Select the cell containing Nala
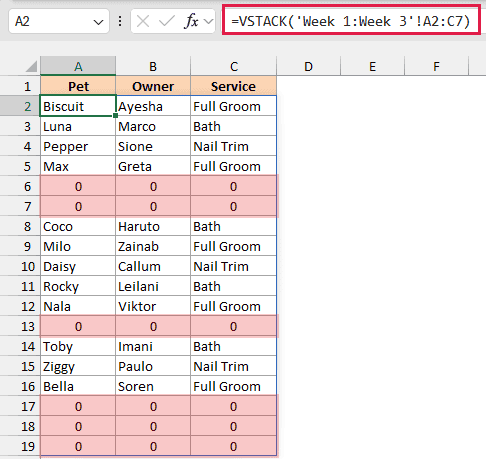This screenshot has width=486, height=459. (x=78, y=306)
